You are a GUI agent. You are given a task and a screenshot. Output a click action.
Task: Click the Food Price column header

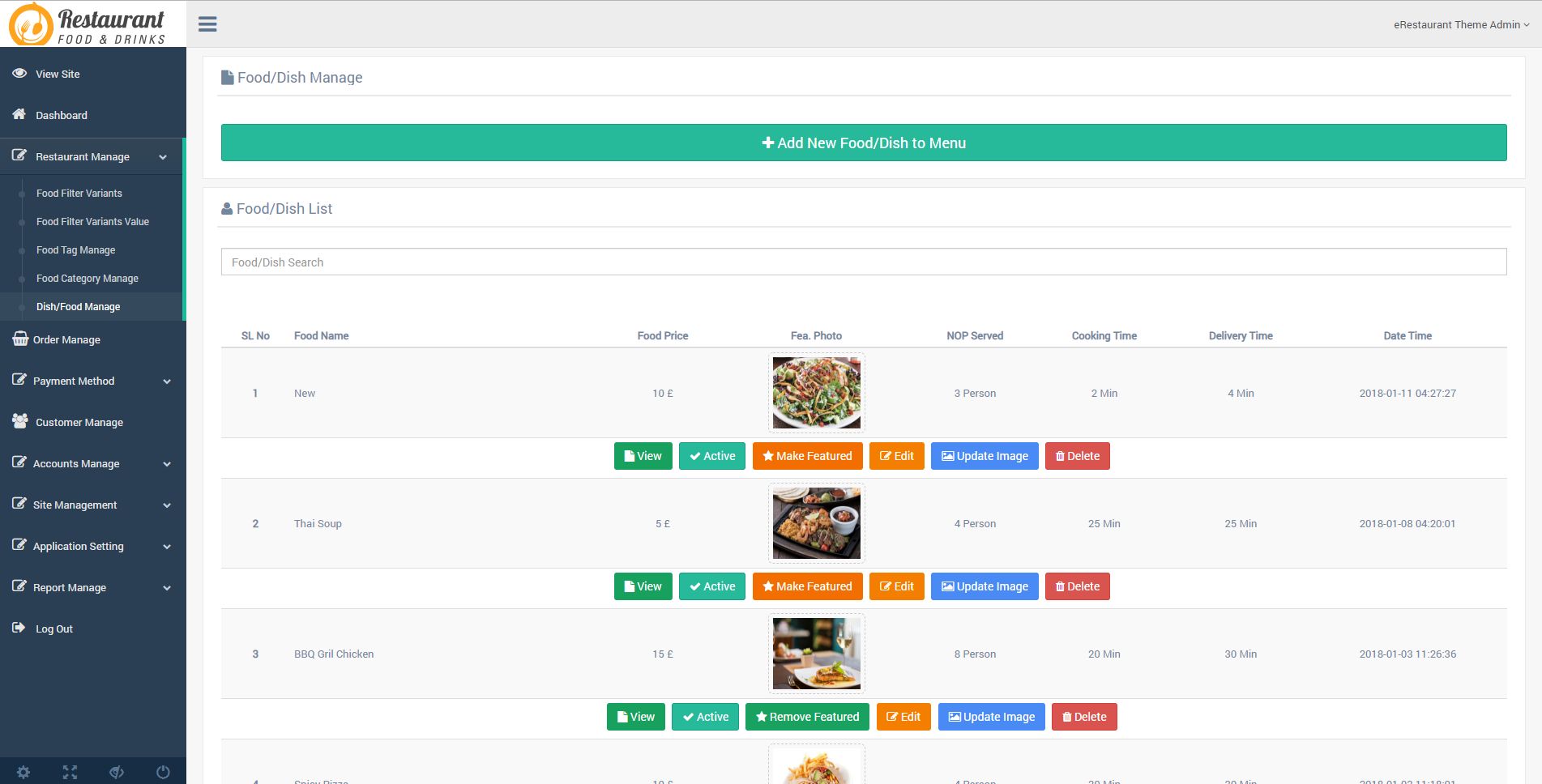tap(663, 335)
